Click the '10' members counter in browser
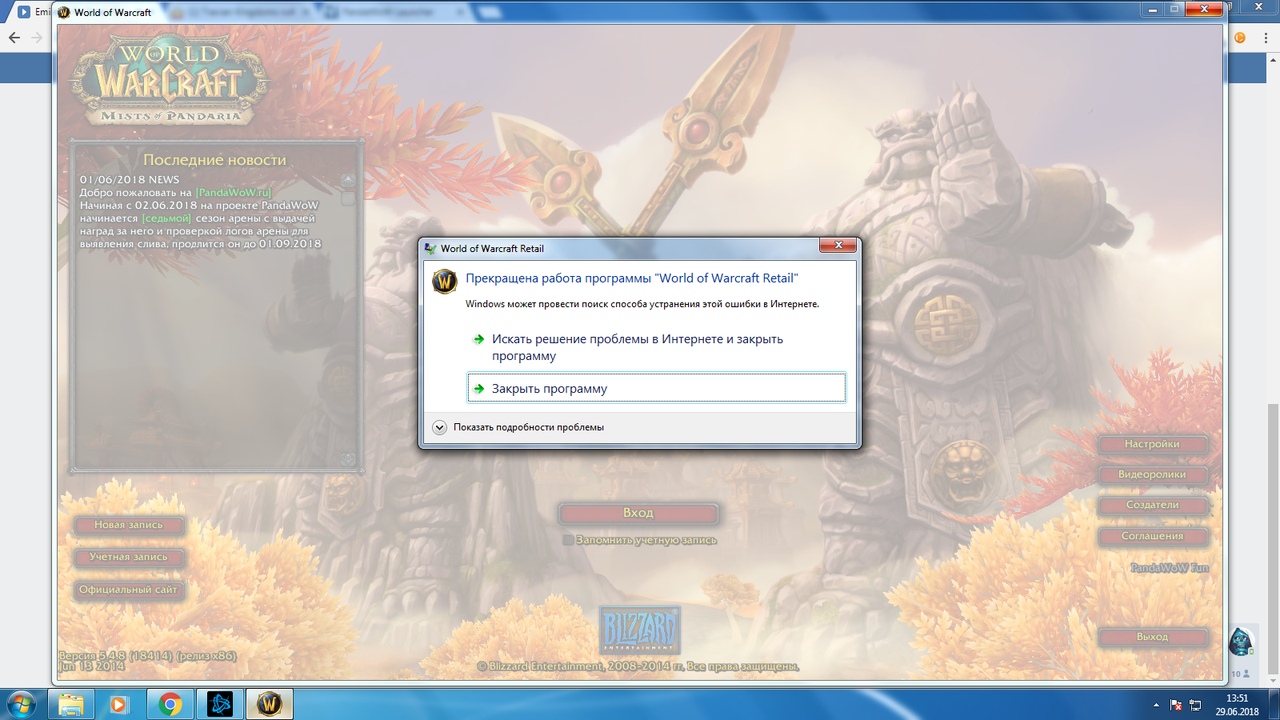 (1240, 674)
